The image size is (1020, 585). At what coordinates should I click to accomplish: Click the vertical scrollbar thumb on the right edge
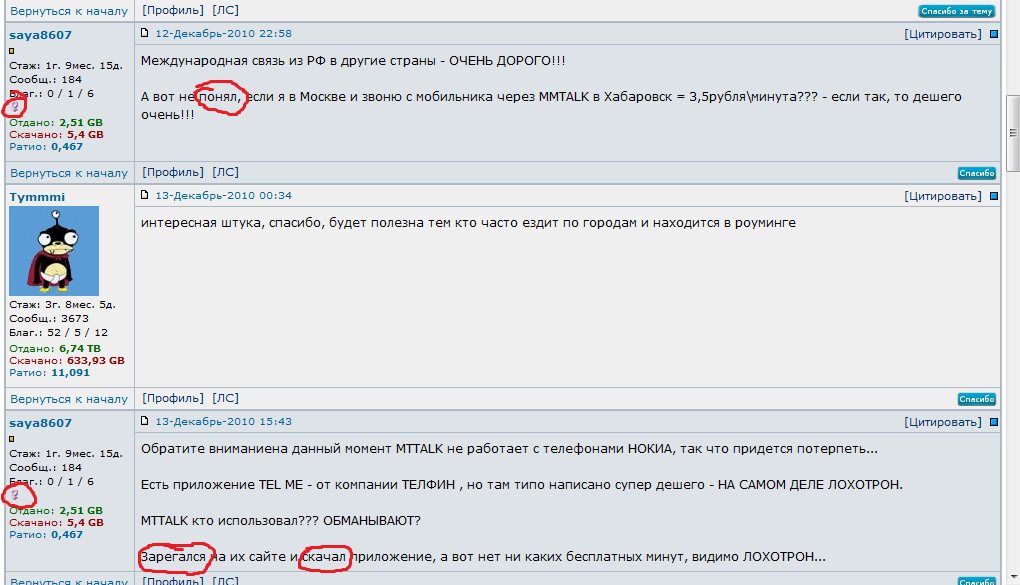1013,133
